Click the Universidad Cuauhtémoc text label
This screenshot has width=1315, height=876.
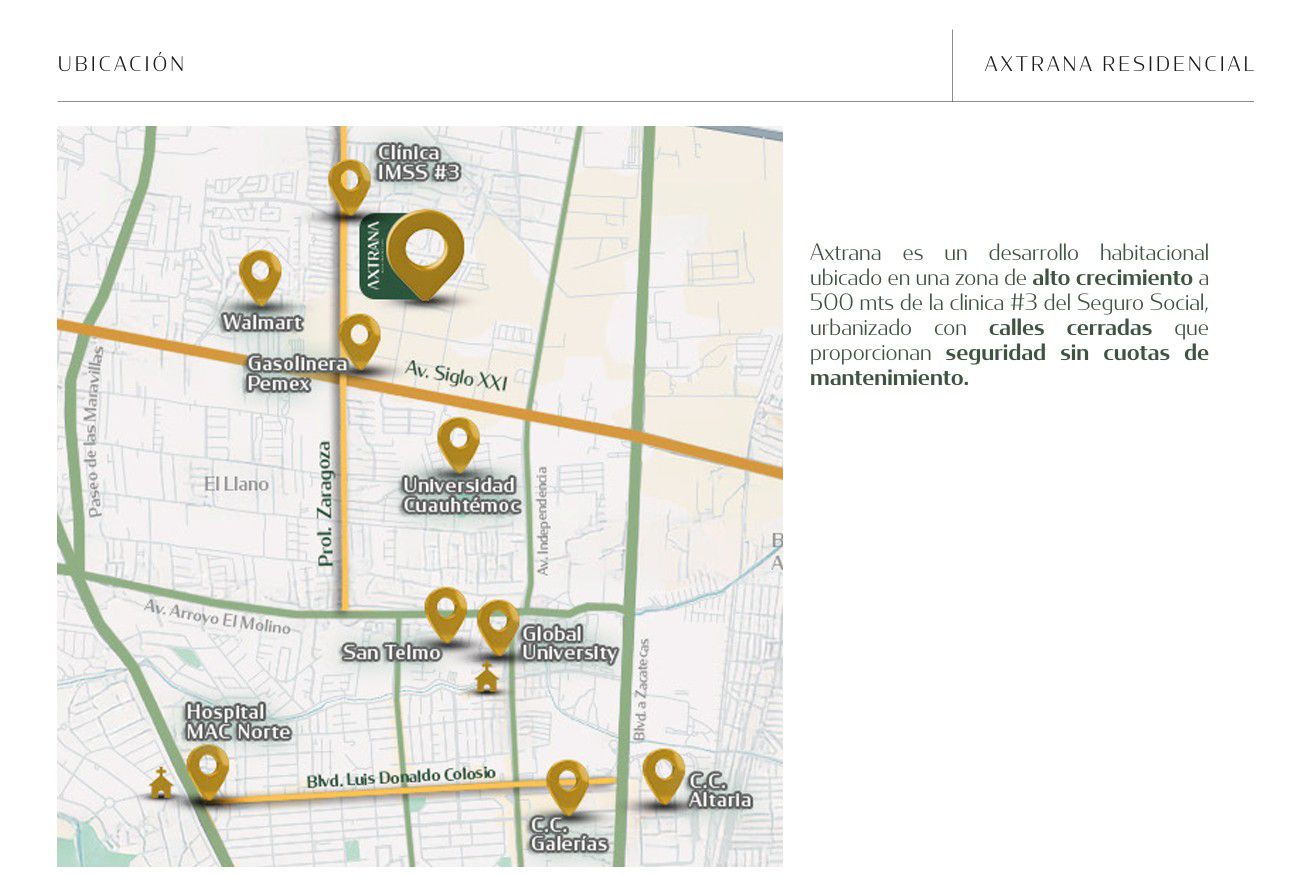point(462,496)
